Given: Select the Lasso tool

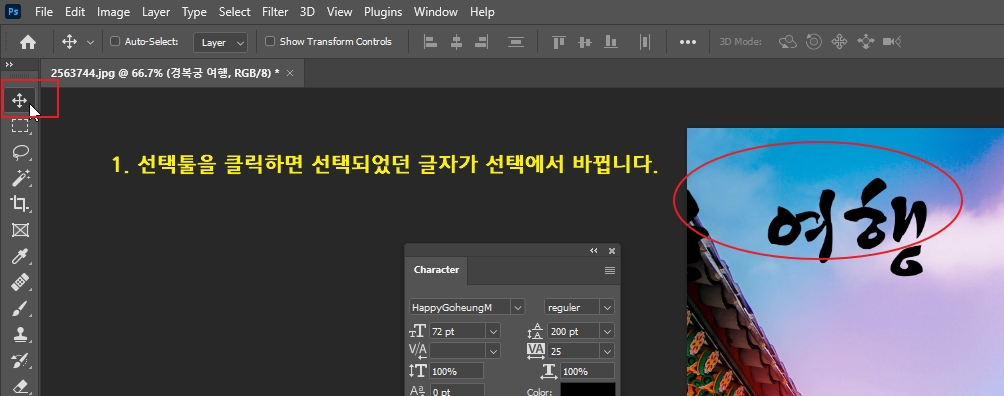Looking at the screenshot, I should pos(20,152).
